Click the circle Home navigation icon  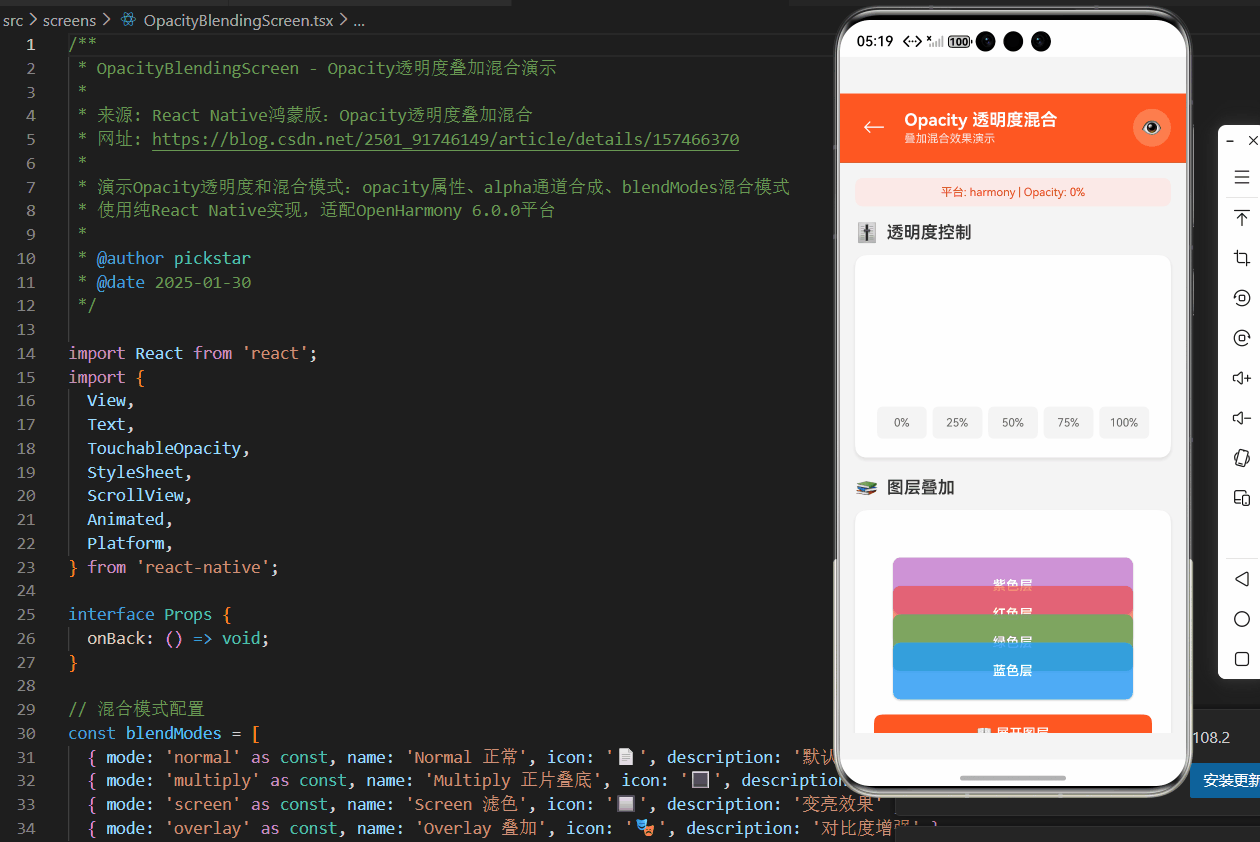coord(1241,619)
